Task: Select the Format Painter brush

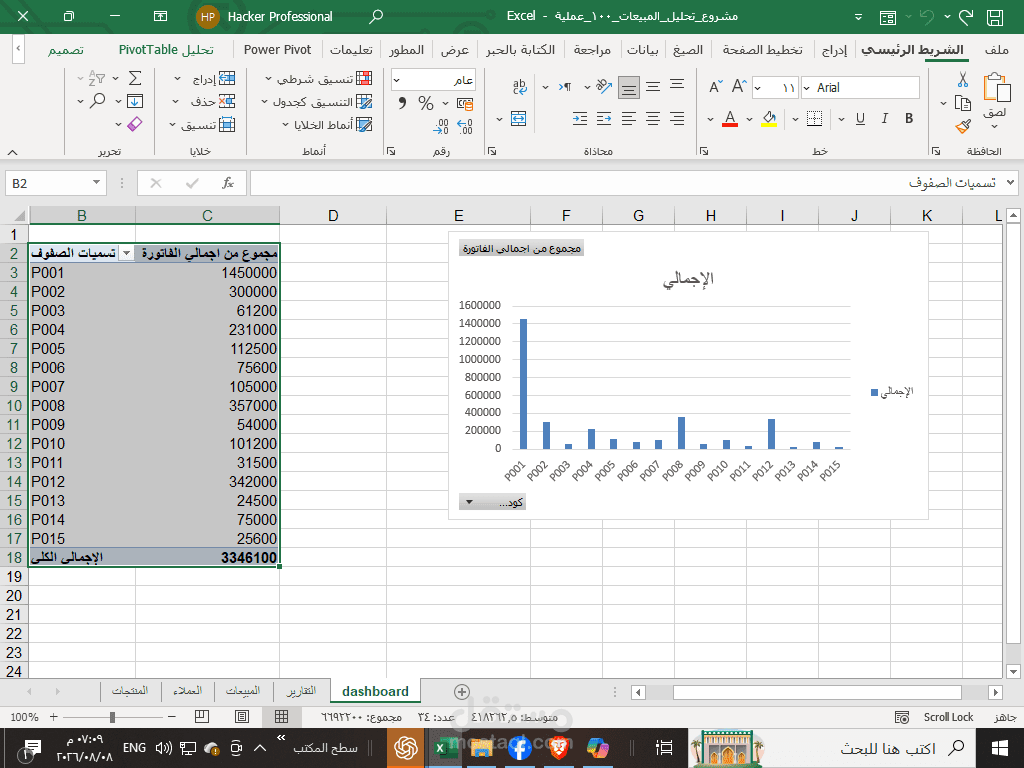Action: click(963, 126)
